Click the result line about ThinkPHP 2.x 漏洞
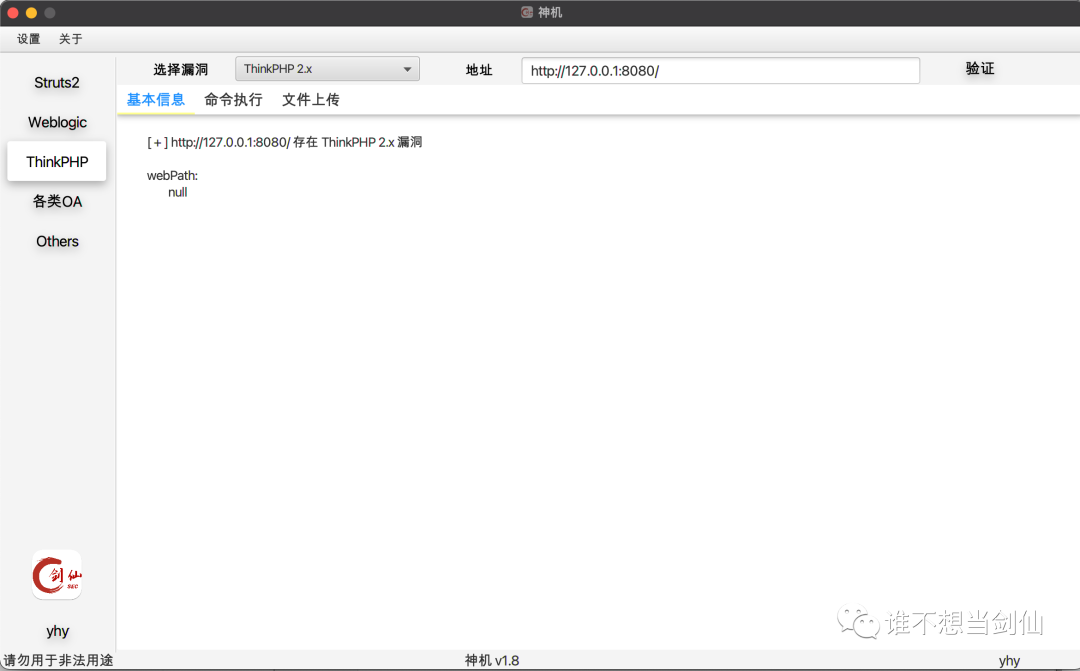 point(284,143)
